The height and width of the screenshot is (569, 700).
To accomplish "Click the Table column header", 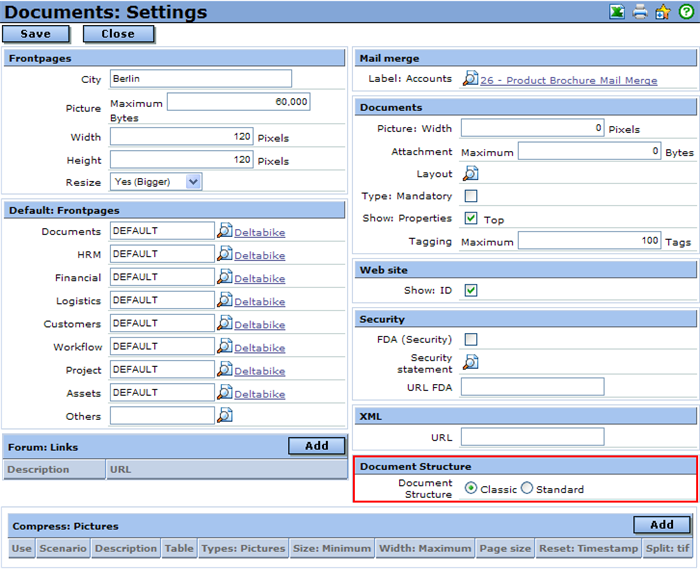I will (179, 548).
